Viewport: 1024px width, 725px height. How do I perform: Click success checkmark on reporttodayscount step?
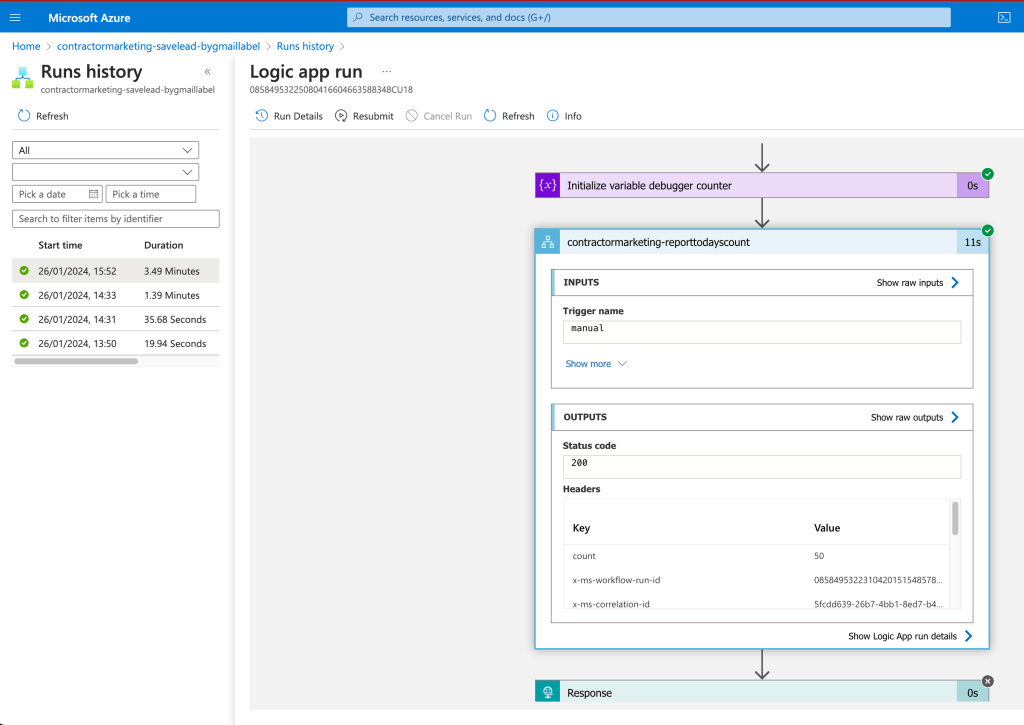click(x=988, y=231)
